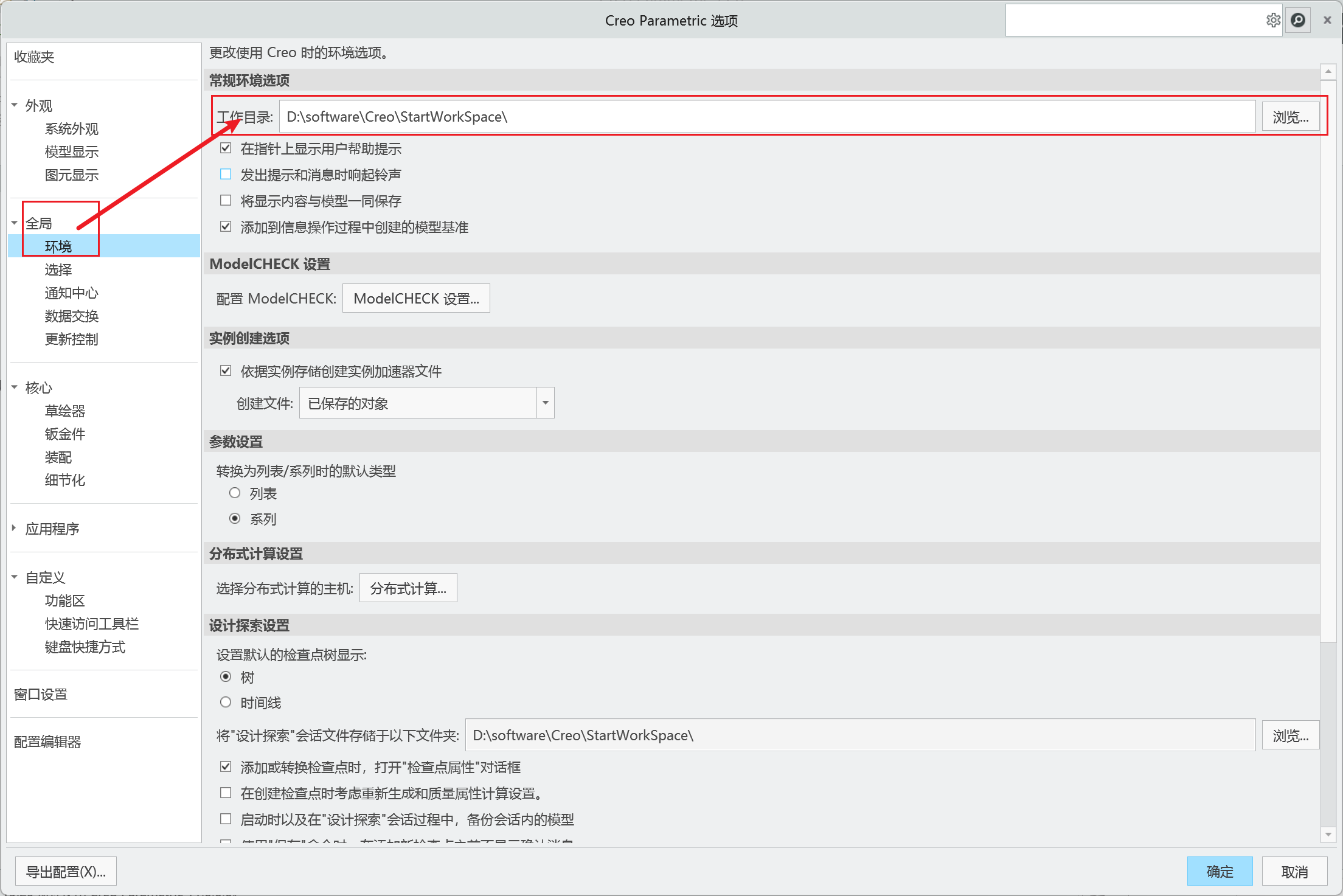
Task: Choose '时间线' checkpoint display radio
Action: (x=226, y=702)
